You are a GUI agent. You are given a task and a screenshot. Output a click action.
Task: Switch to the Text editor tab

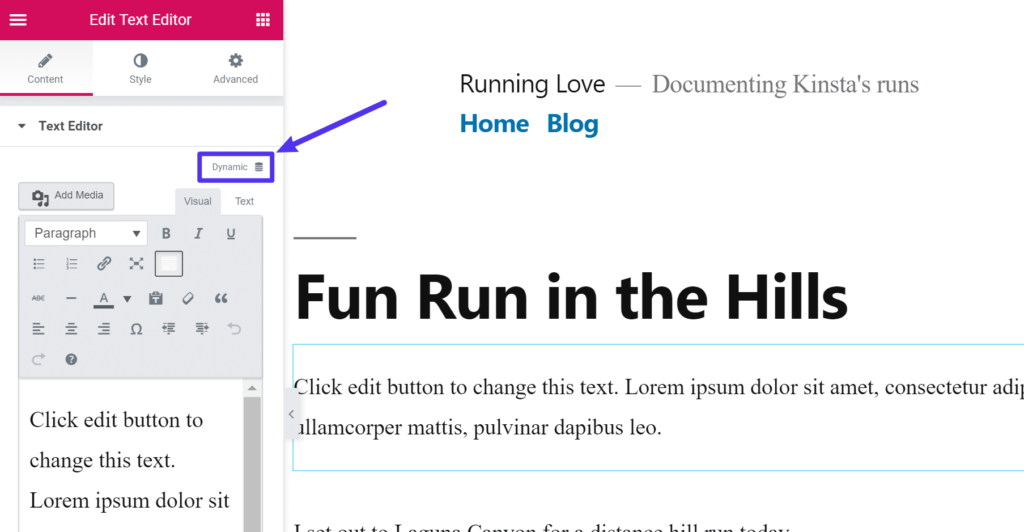(x=244, y=201)
